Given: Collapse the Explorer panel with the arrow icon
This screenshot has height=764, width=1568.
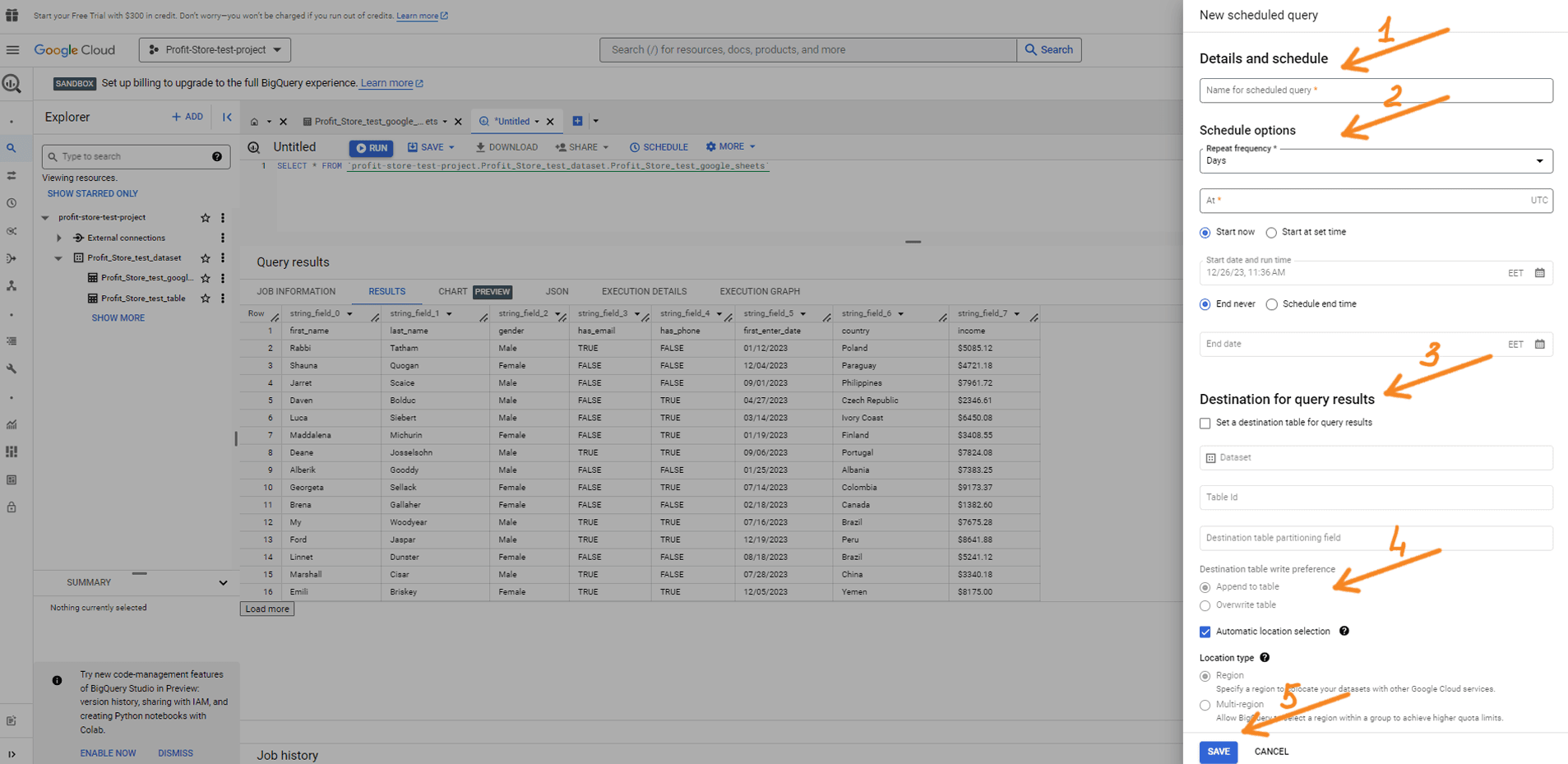Looking at the screenshot, I should pyautogui.click(x=227, y=117).
